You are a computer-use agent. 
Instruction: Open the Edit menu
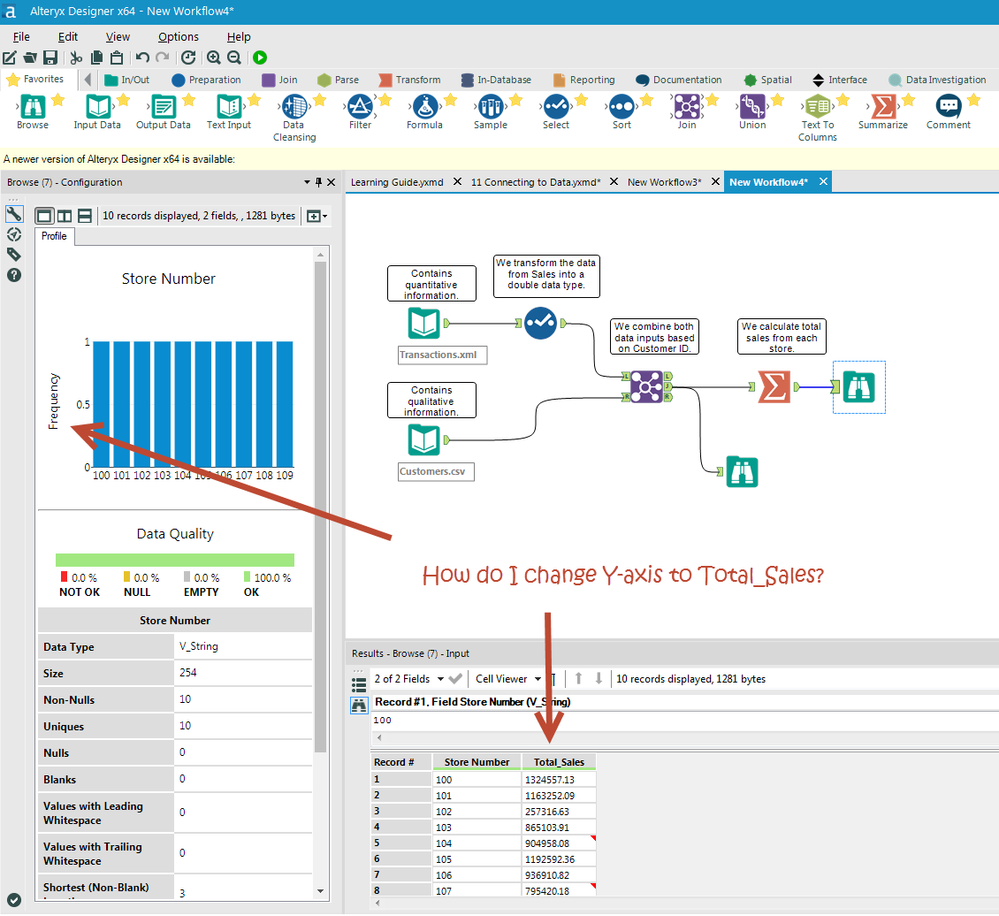68,37
